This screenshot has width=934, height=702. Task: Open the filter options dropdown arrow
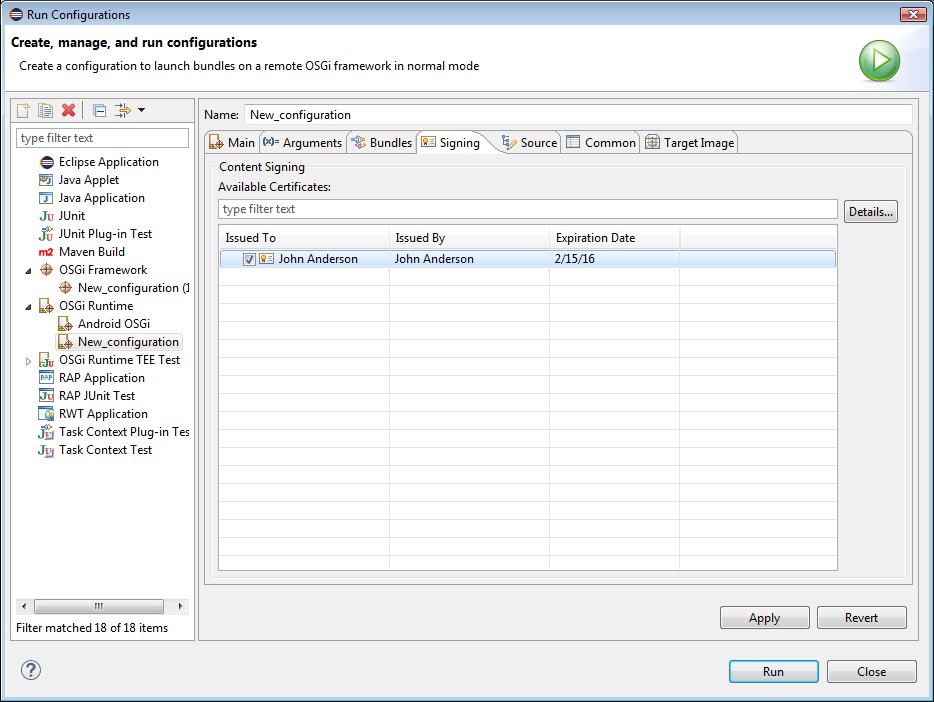click(142, 111)
